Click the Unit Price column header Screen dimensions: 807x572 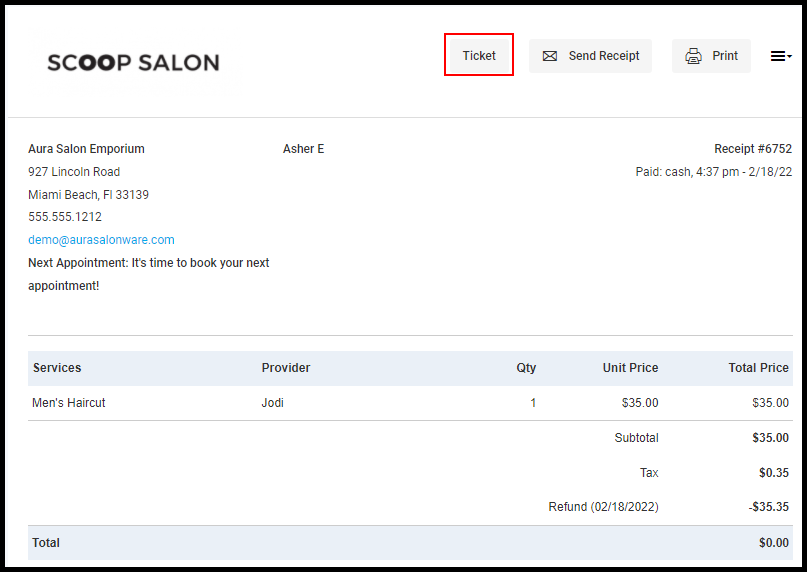point(630,368)
